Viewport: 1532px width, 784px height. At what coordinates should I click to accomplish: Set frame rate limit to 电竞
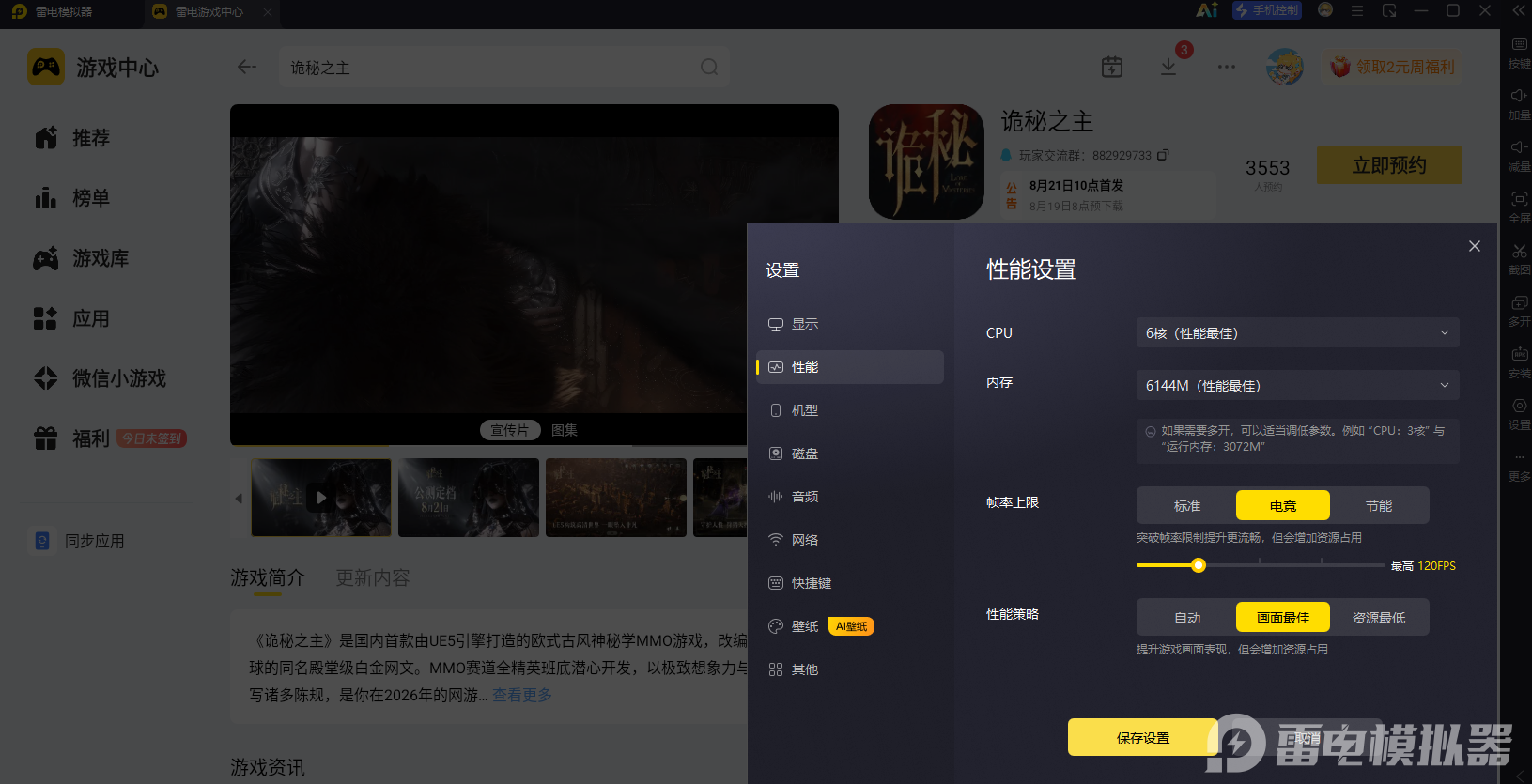(1283, 506)
